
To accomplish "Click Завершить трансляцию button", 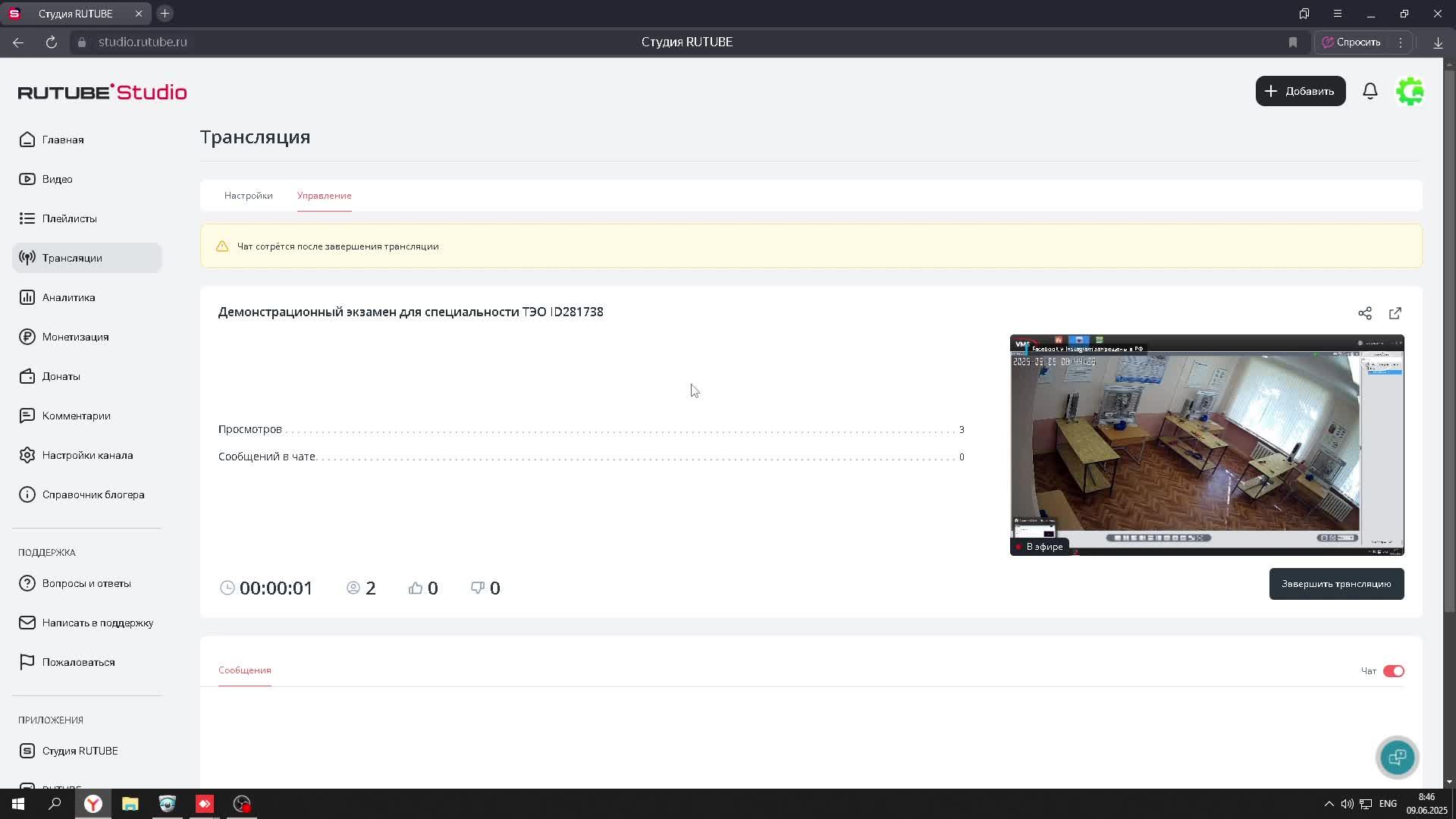I will tap(1336, 584).
